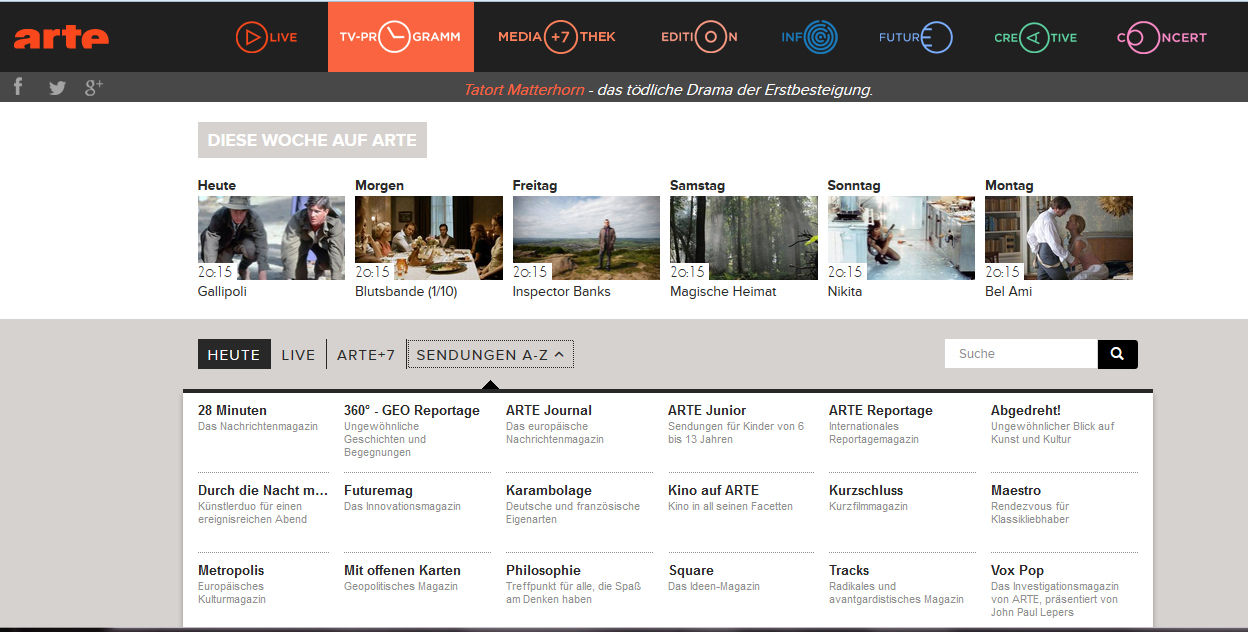This screenshot has height=632, width=1248.
Task: Open the ARTE Journal programme
Action: pyautogui.click(x=549, y=410)
